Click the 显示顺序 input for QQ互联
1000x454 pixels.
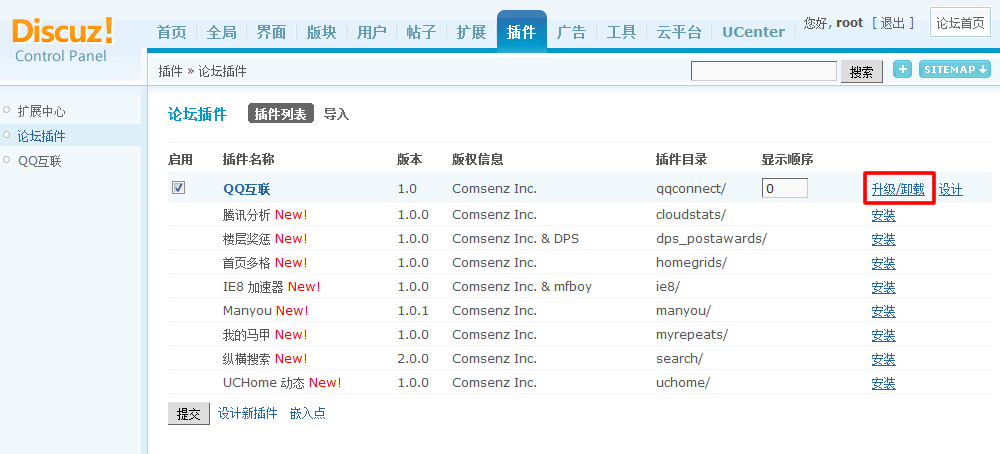[784, 188]
